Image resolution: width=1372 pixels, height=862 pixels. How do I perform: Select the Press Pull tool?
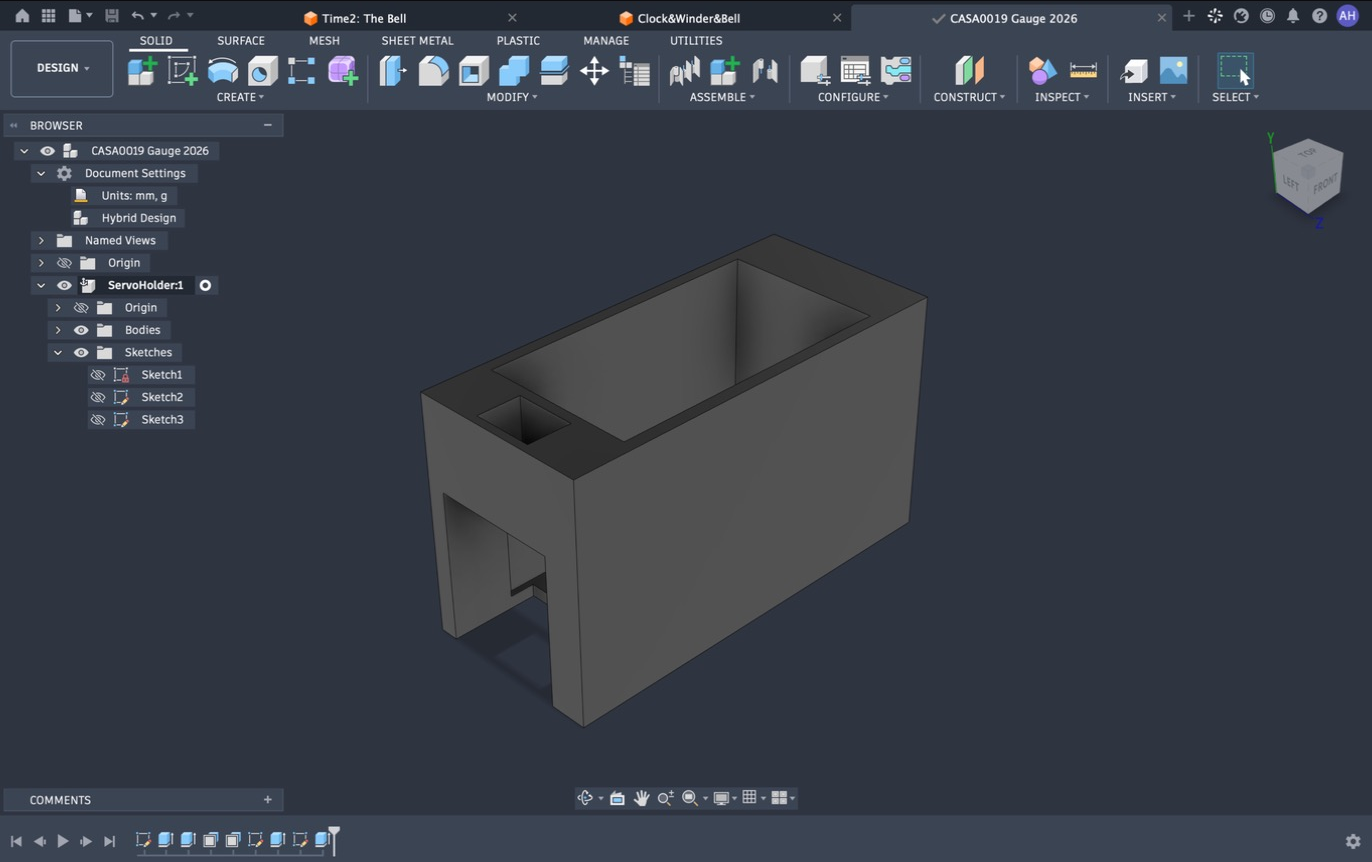(x=393, y=71)
